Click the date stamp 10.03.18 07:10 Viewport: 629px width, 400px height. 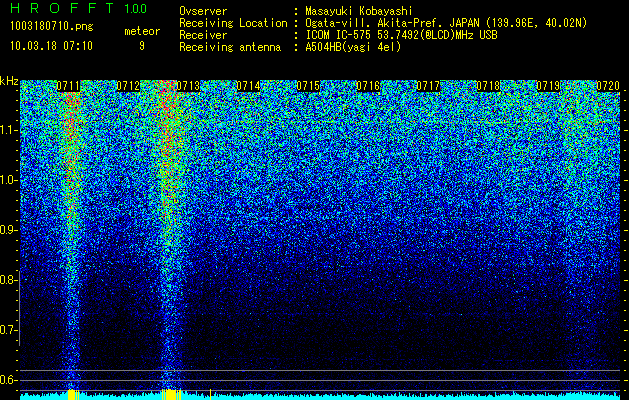pyautogui.click(x=51, y=46)
